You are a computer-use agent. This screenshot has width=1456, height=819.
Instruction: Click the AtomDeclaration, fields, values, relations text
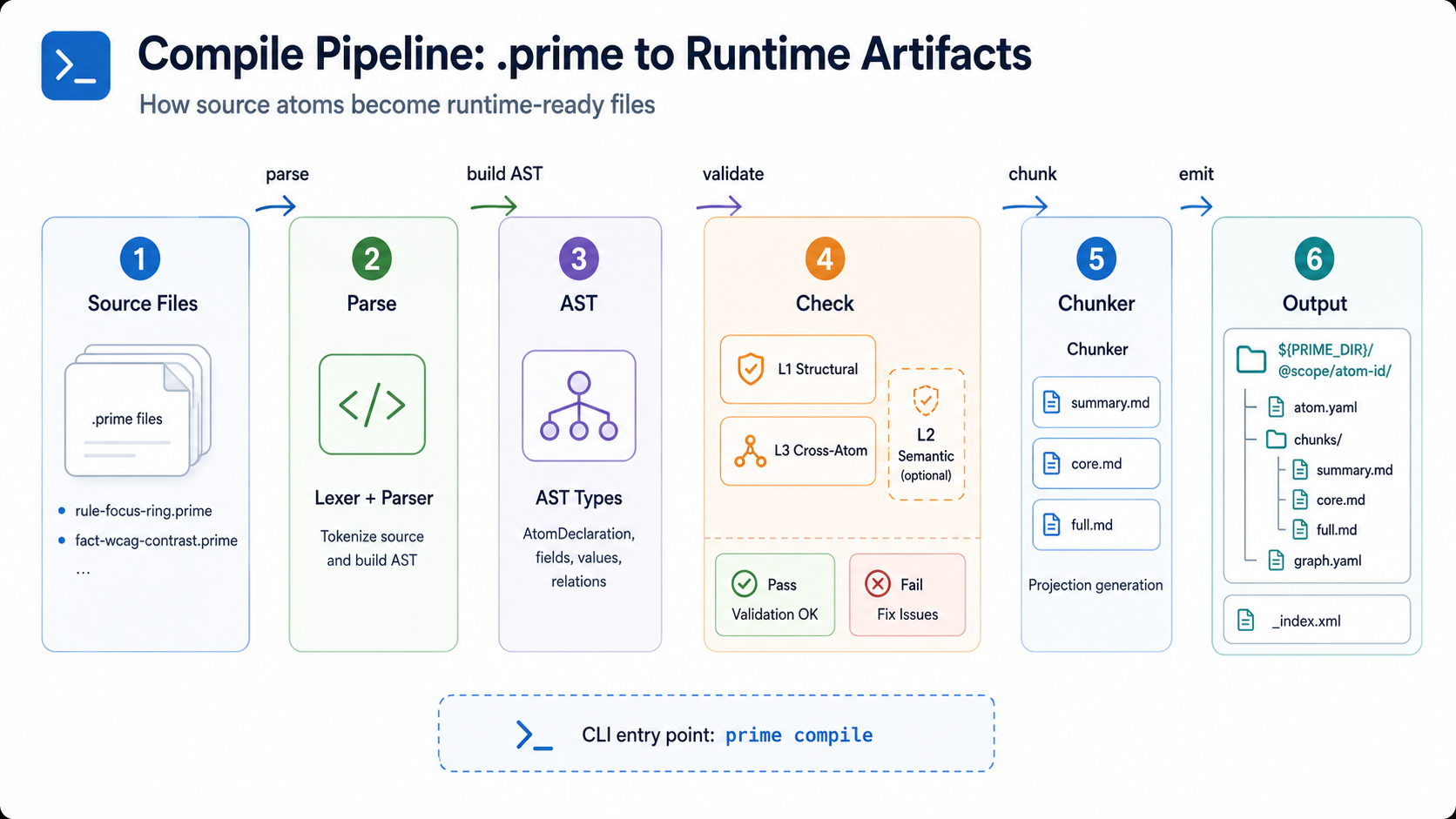pos(579,557)
